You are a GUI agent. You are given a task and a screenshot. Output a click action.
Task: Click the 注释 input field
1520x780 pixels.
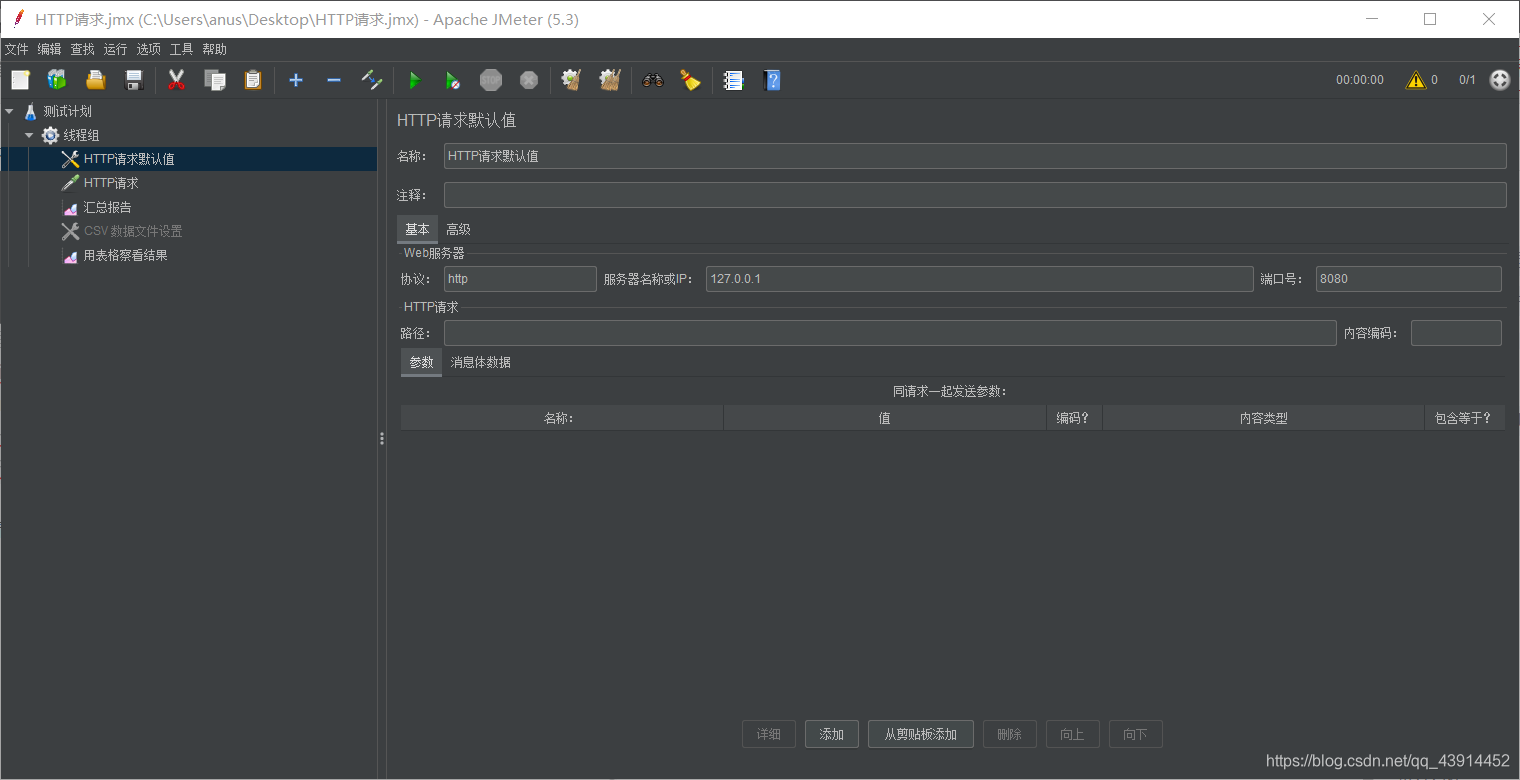pos(975,195)
